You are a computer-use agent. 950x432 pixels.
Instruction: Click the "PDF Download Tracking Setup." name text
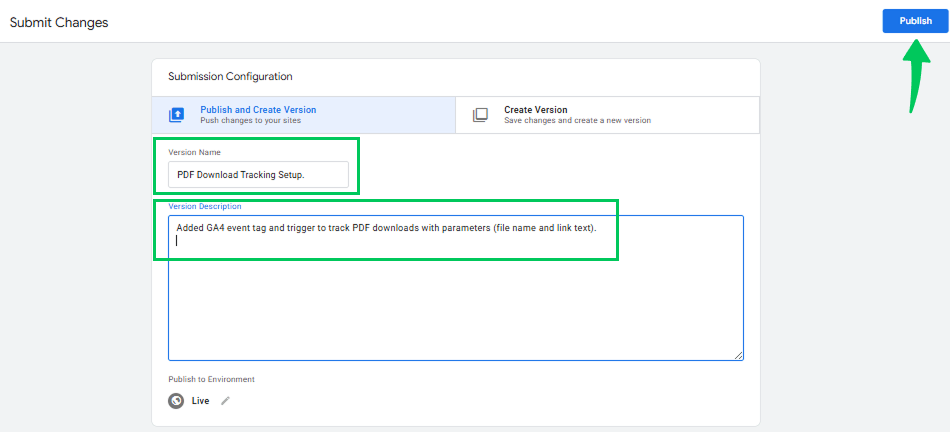pos(241,174)
